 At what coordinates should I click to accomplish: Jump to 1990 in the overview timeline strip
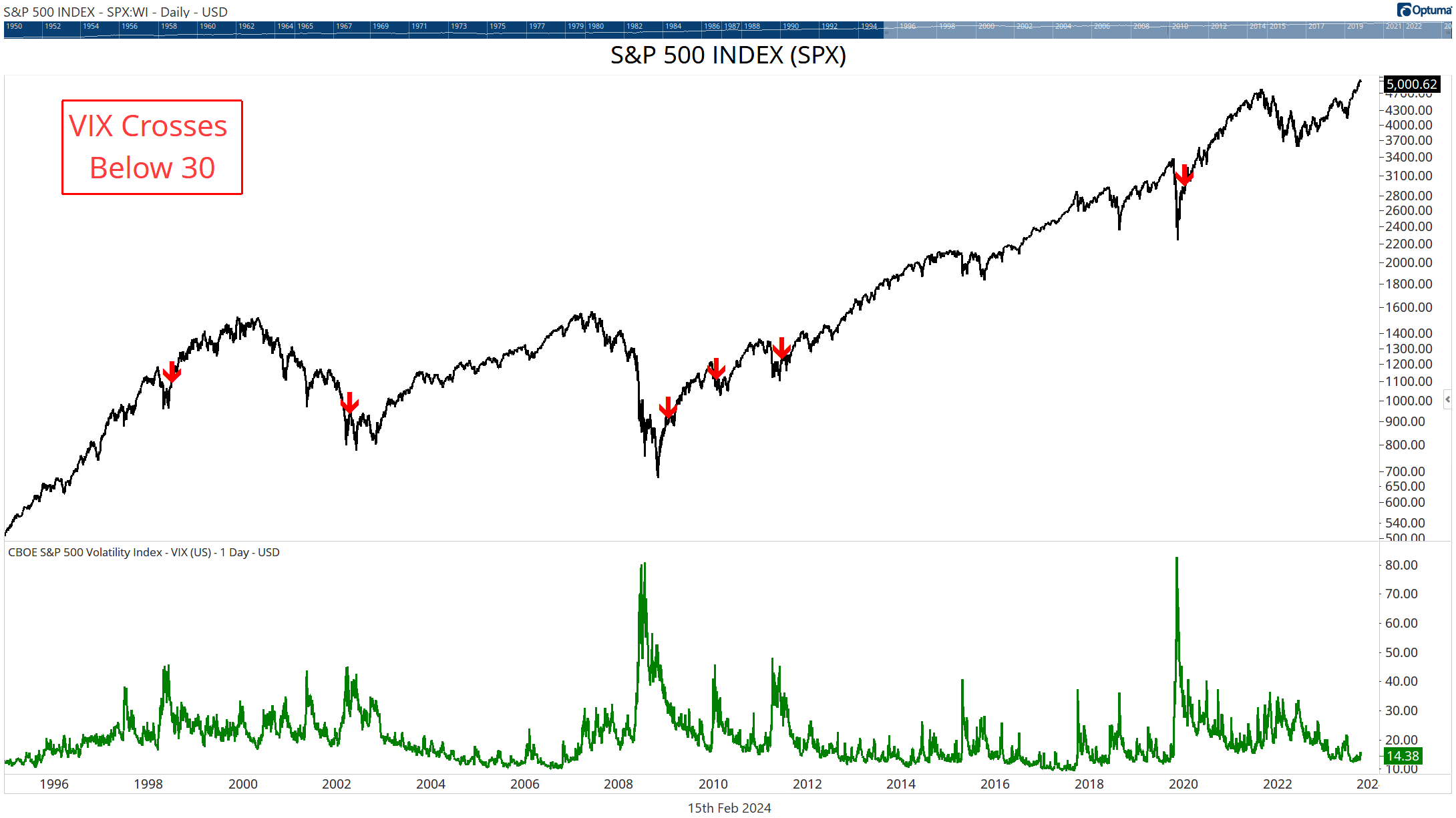tap(791, 26)
